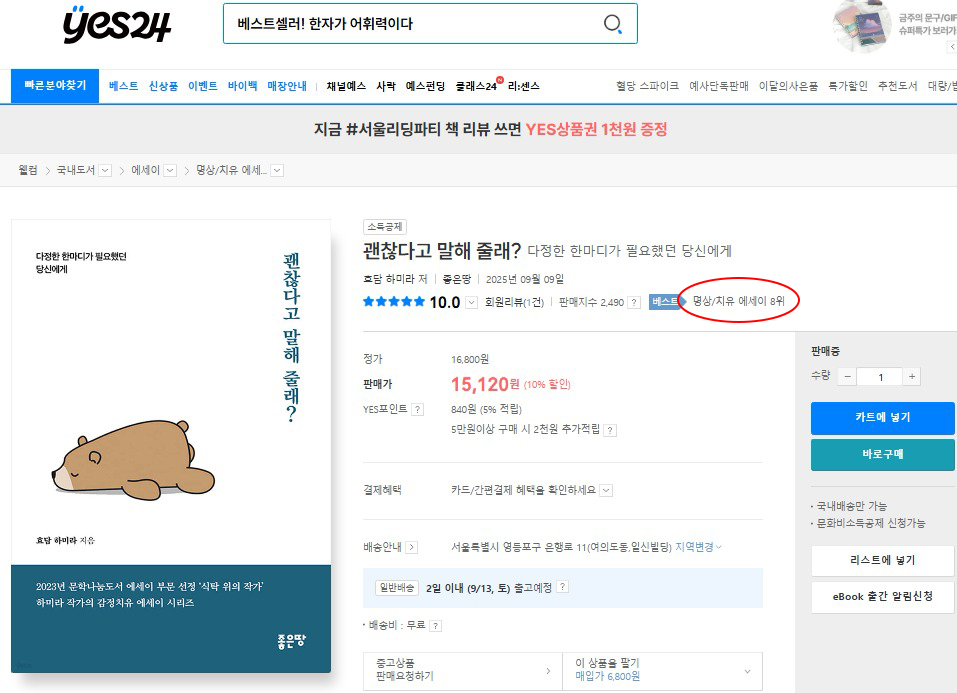Expand the 명상/치유 에세이 breadcrumb dropdown
This screenshot has height=693, width=957.
coord(277,170)
